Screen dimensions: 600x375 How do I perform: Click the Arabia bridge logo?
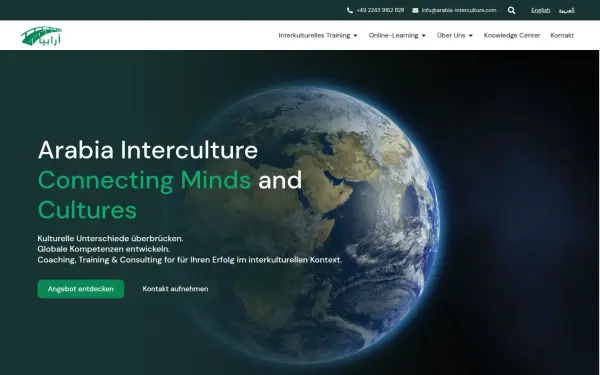41,36
